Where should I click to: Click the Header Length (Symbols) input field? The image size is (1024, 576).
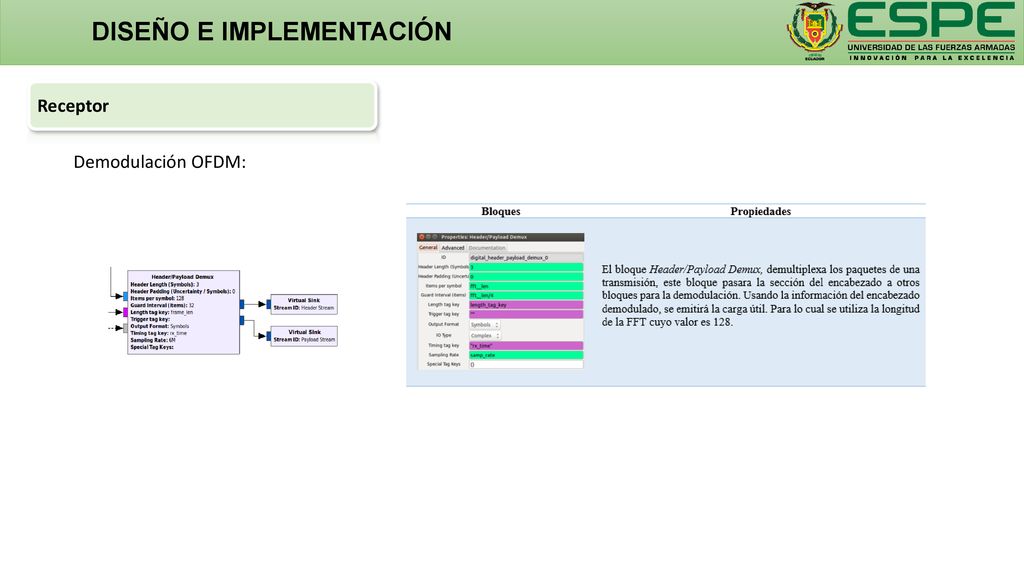526,267
